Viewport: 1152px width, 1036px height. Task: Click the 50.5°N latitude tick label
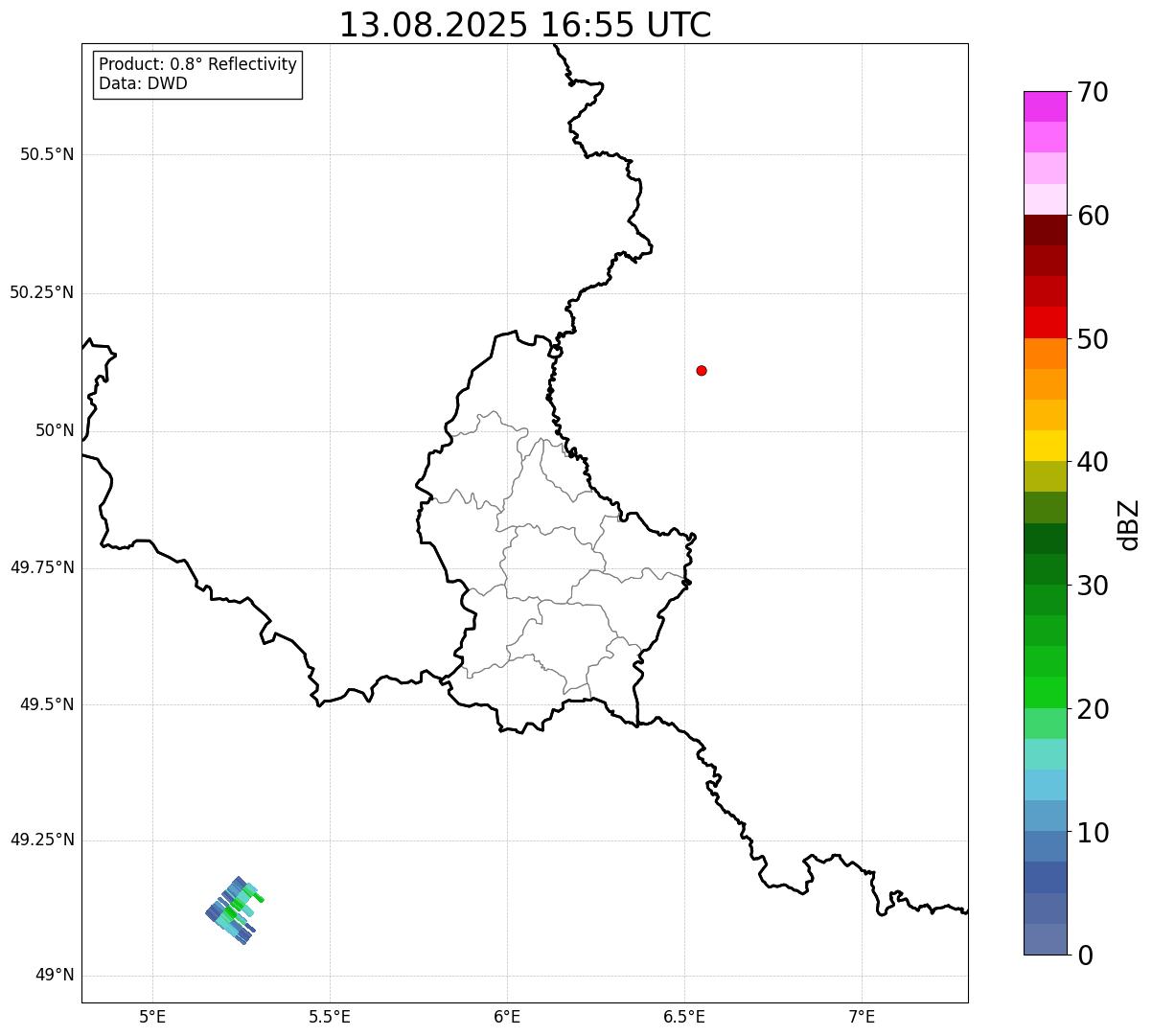pyautogui.click(x=47, y=154)
